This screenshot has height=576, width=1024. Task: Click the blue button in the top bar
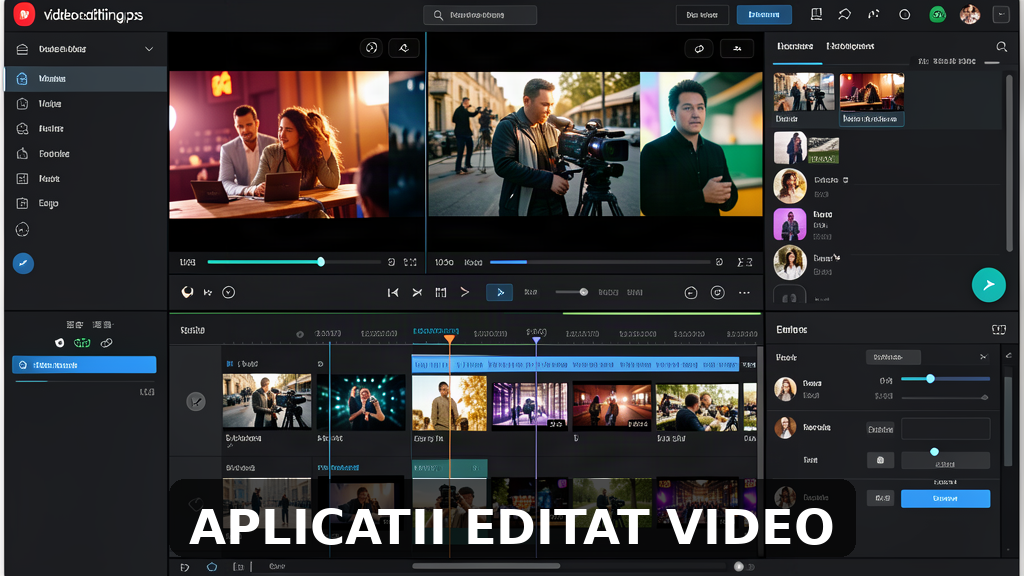point(764,14)
